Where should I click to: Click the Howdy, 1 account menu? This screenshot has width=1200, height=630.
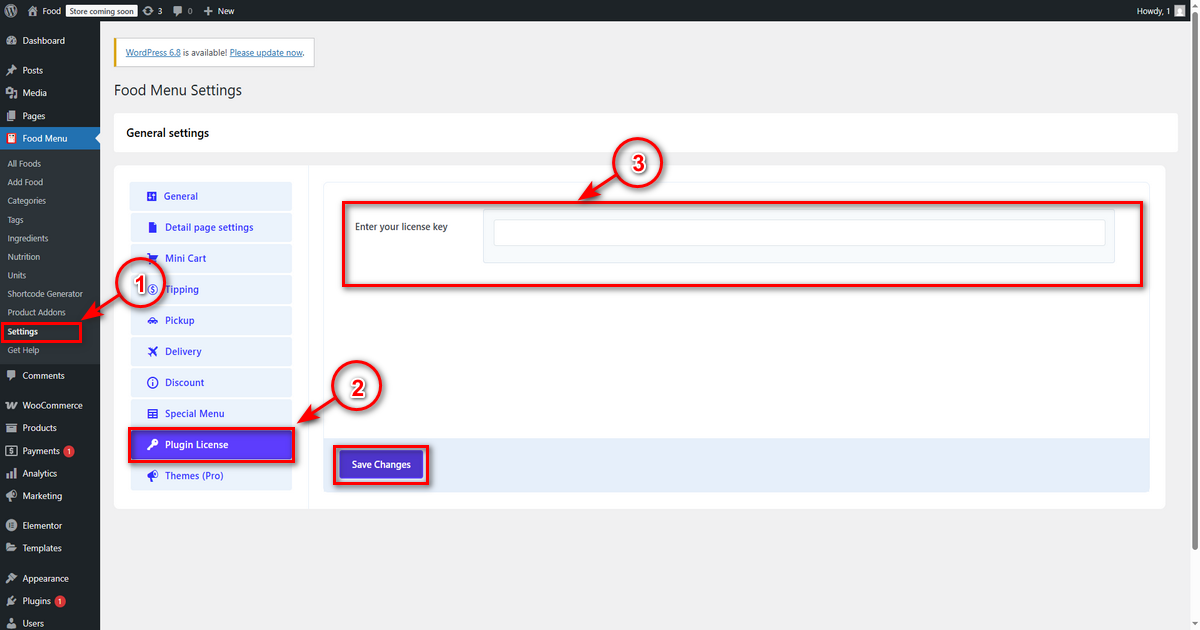[x=1161, y=11]
